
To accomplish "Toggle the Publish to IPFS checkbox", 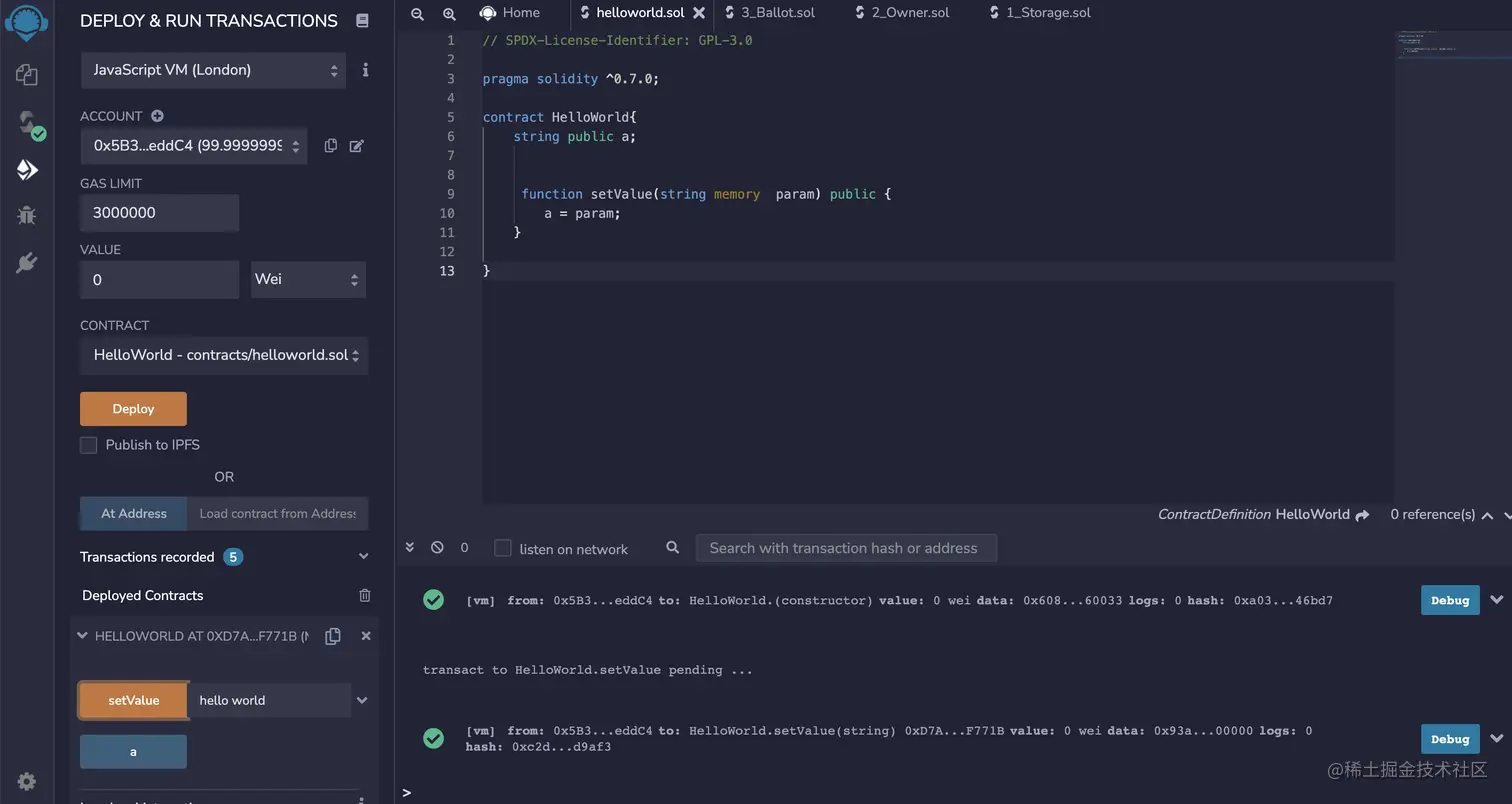I will point(89,445).
